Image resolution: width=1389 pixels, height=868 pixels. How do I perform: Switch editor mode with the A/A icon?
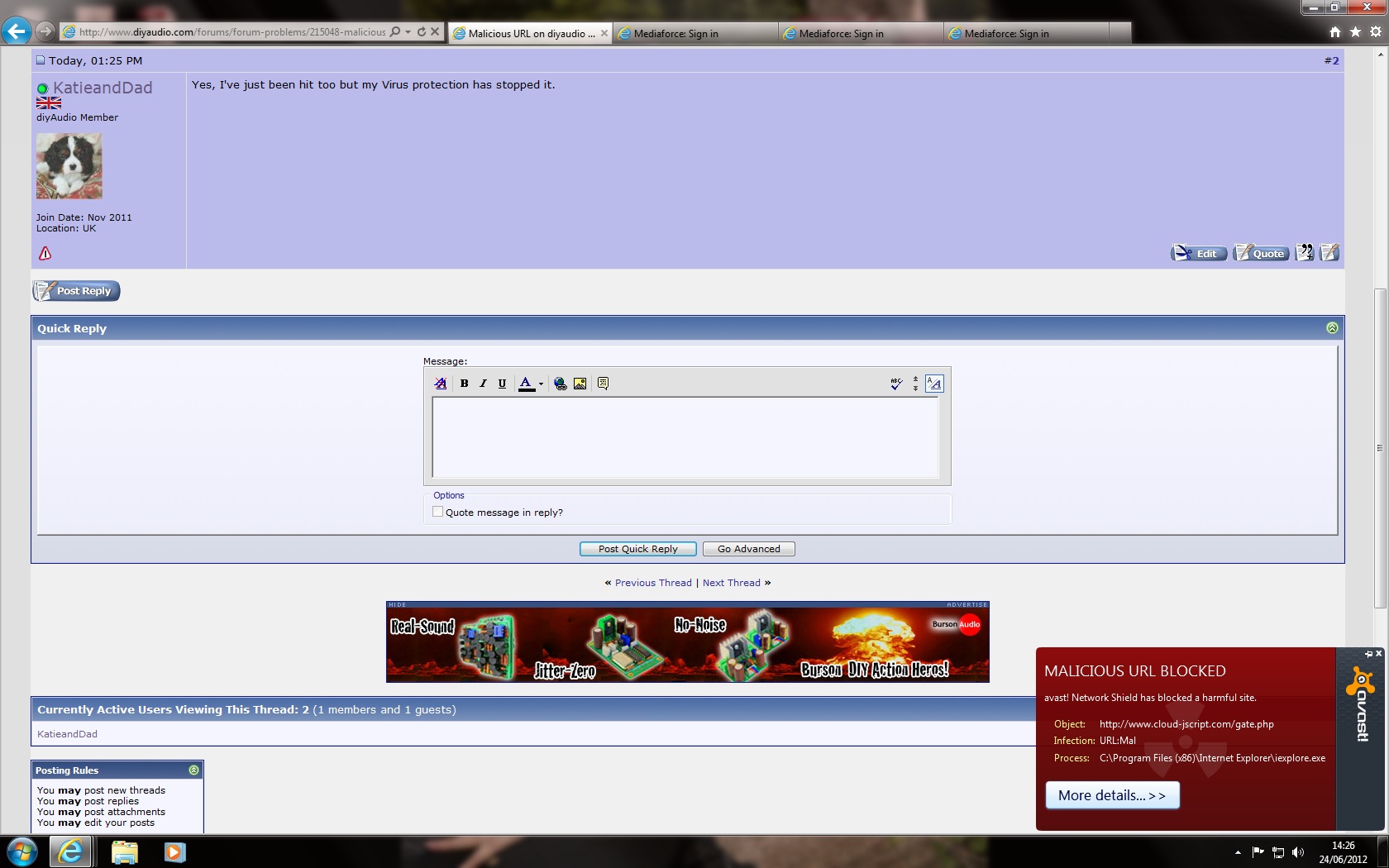(x=934, y=384)
